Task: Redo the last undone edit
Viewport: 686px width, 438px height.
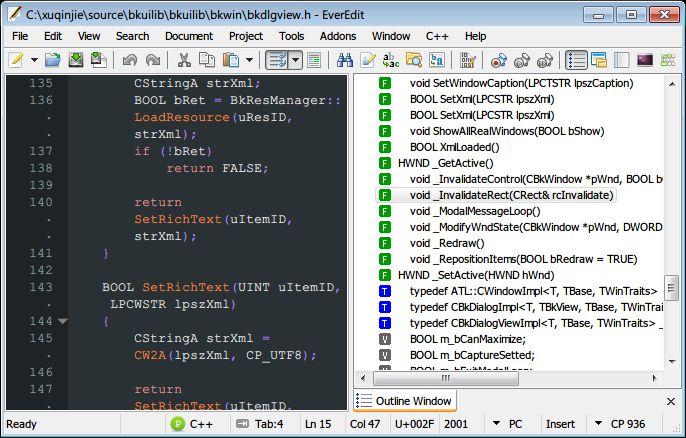Action: pyautogui.click(x=153, y=60)
